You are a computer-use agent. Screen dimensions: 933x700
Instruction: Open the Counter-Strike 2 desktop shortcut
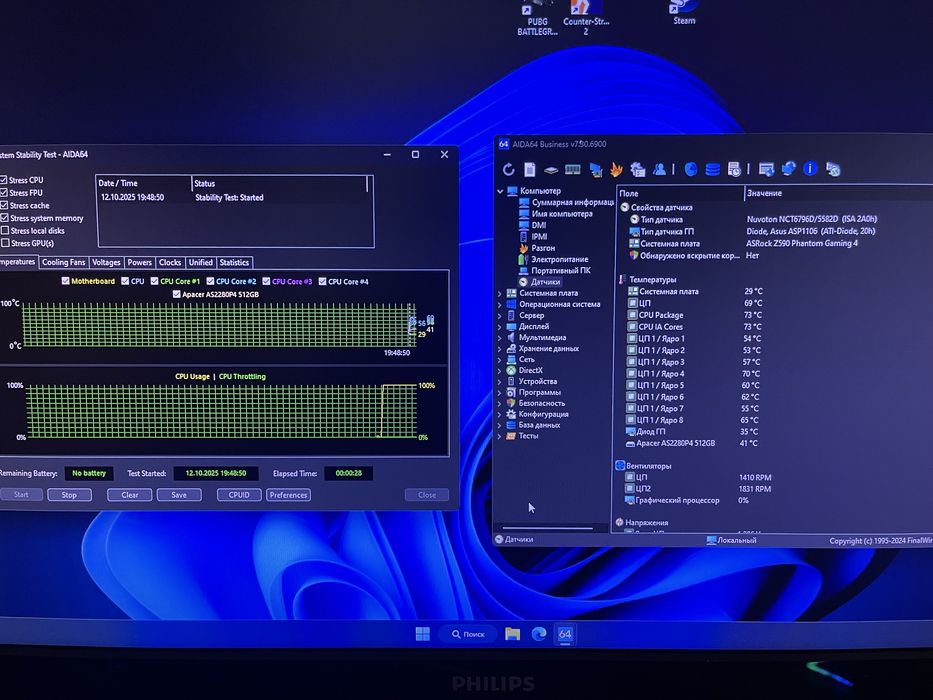click(586, 18)
